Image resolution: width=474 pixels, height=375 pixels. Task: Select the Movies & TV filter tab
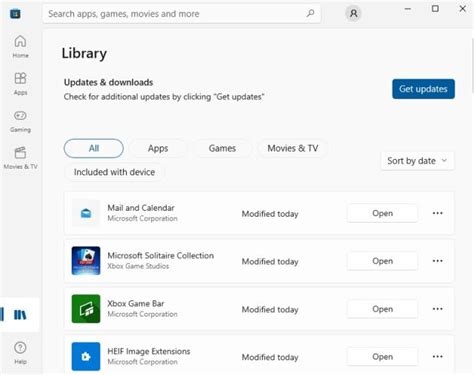(x=293, y=148)
